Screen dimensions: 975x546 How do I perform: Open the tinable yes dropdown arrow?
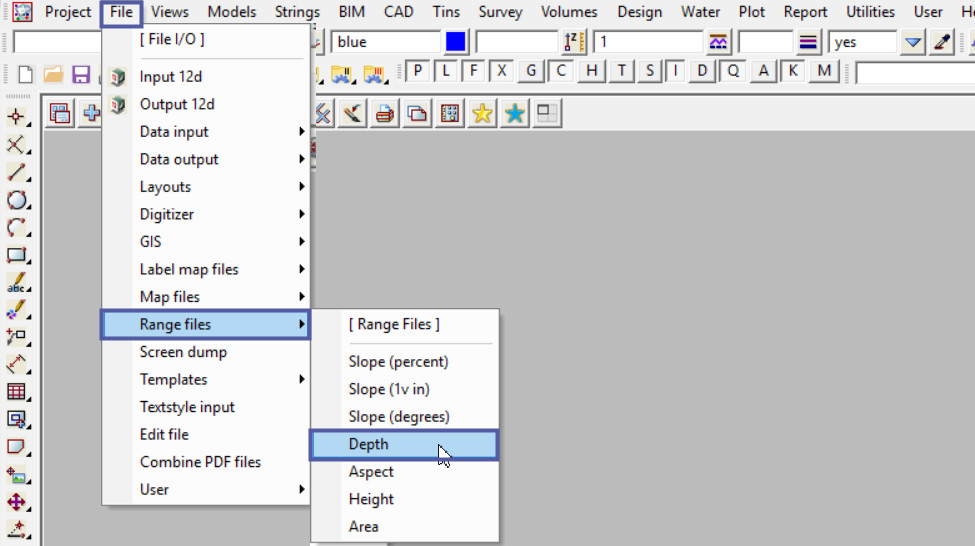coord(913,42)
